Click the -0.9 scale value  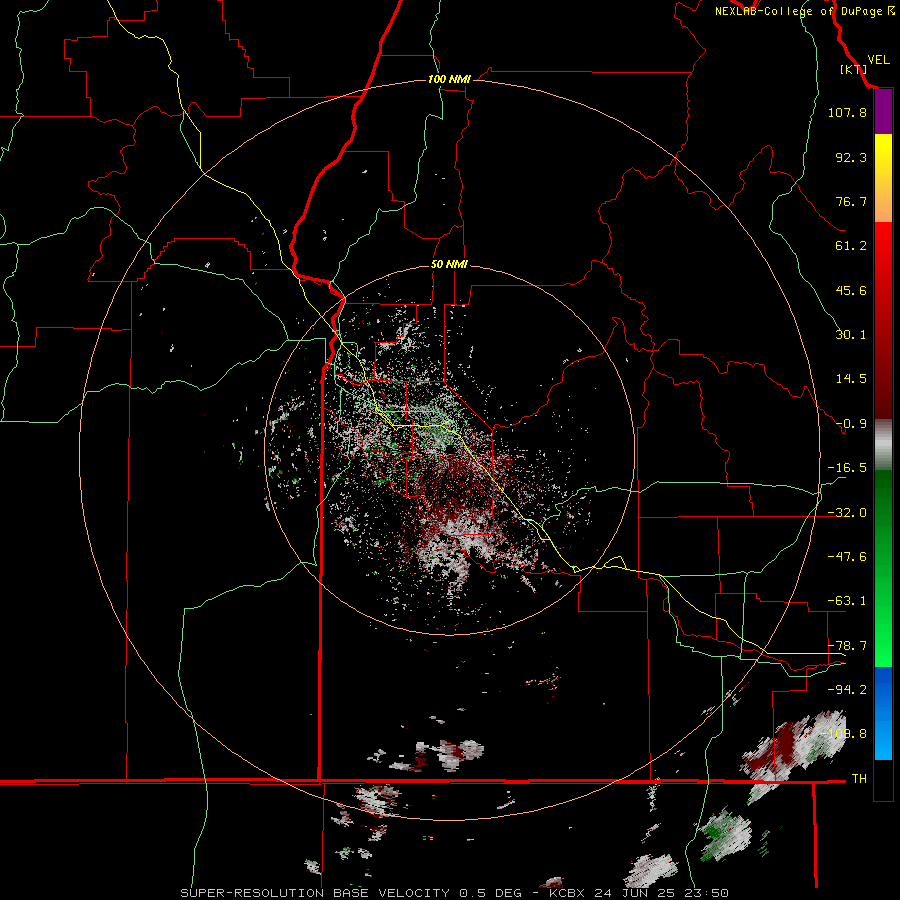click(851, 424)
